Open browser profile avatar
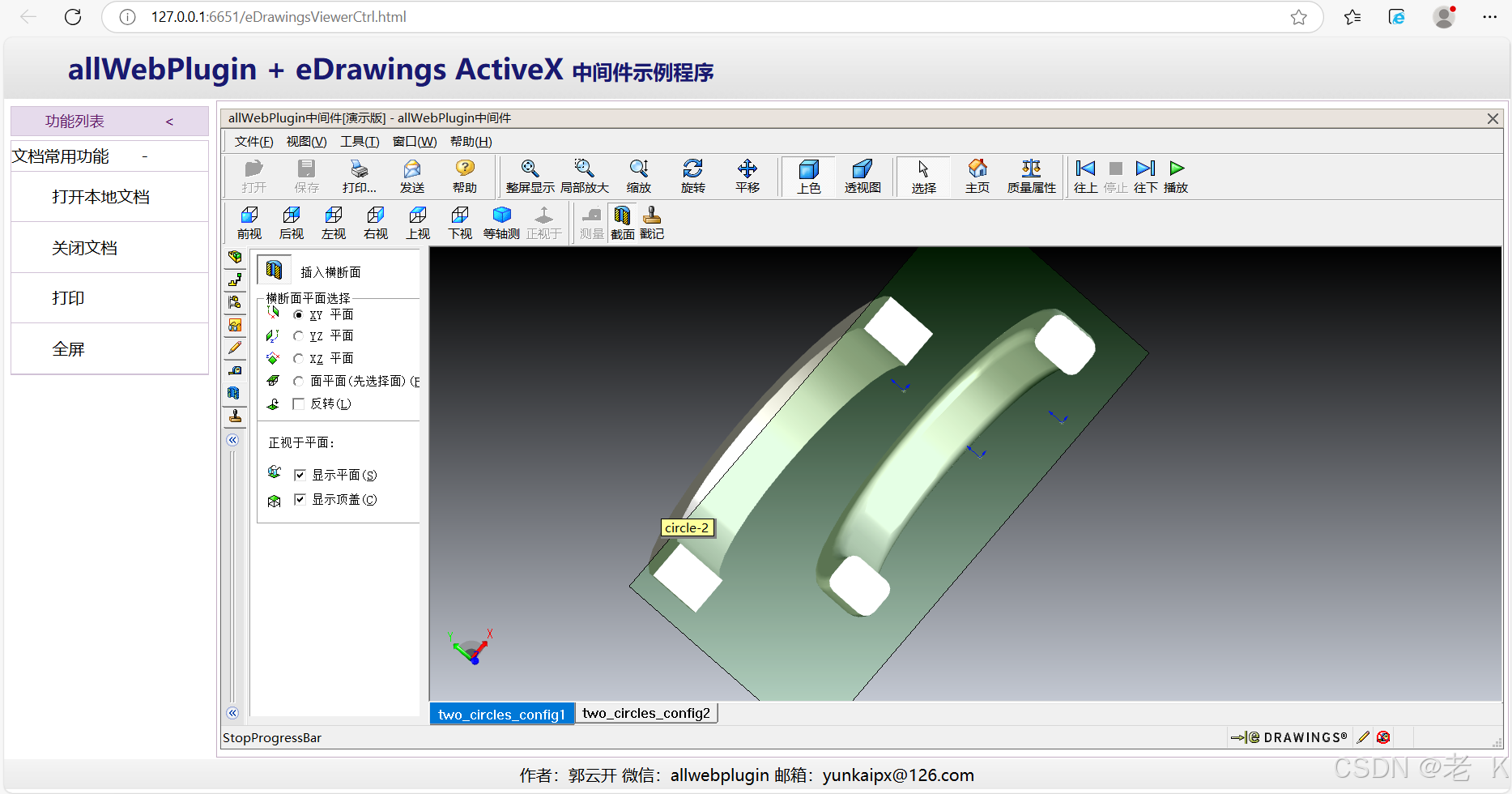Viewport: 1512px width, 794px height. (1444, 17)
